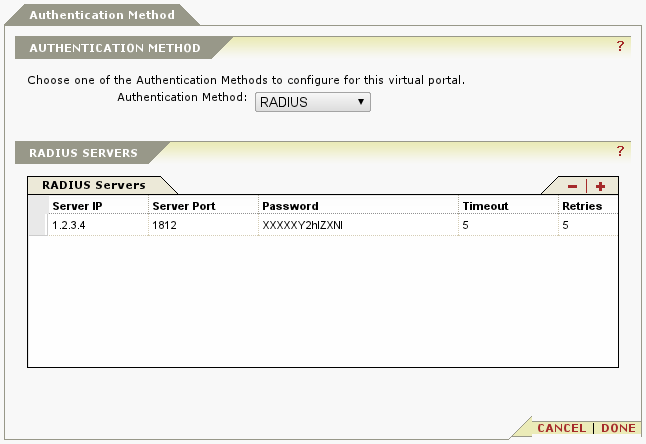Click the plus icon to add RADIUS server
The width and height of the screenshot is (646, 444).
point(600,187)
